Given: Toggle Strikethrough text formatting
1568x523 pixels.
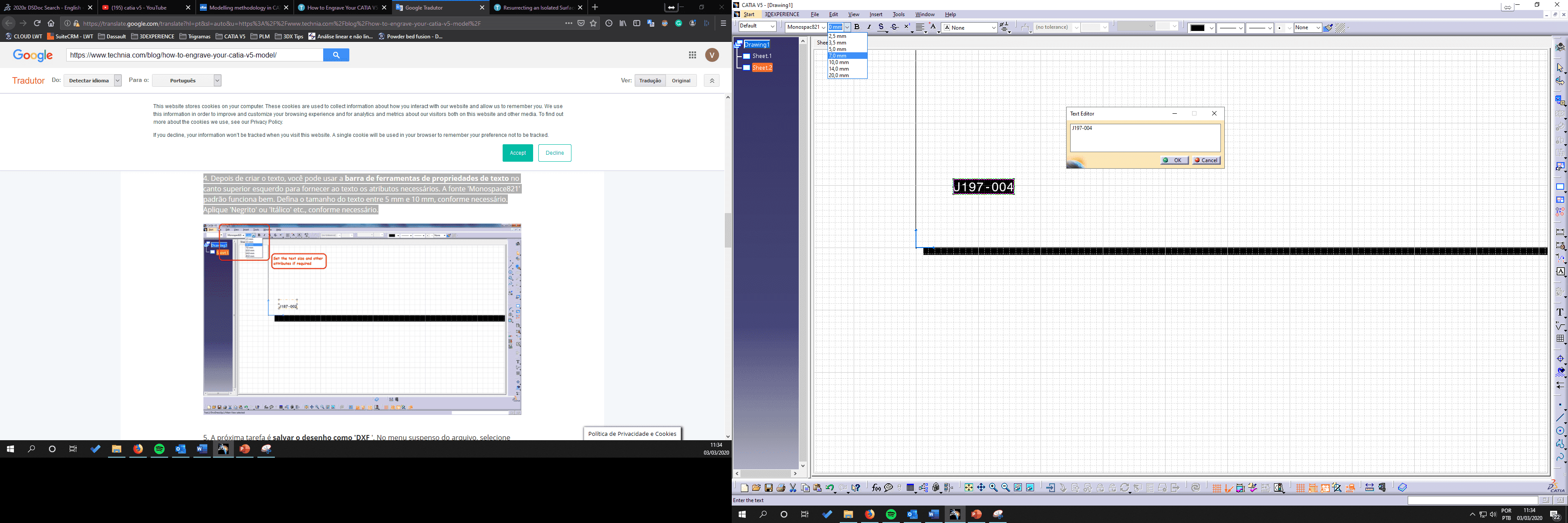Looking at the screenshot, I should tap(895, 27).
